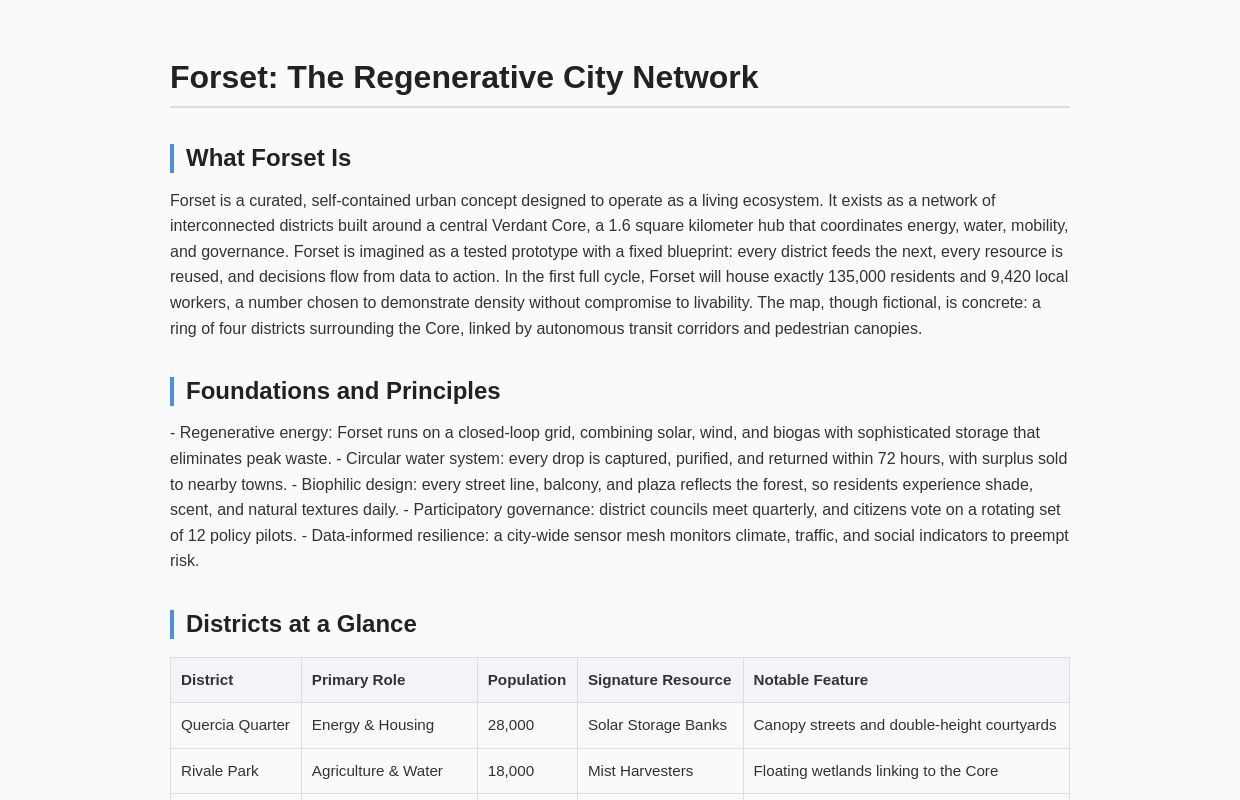
Task: Click the Signature Resource column header
Action: click(x=659, y=680)
